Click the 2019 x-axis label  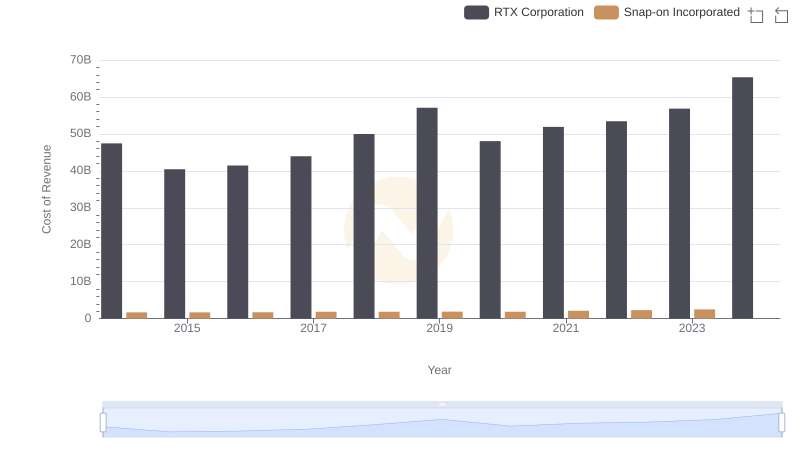(x=439, y=328)
